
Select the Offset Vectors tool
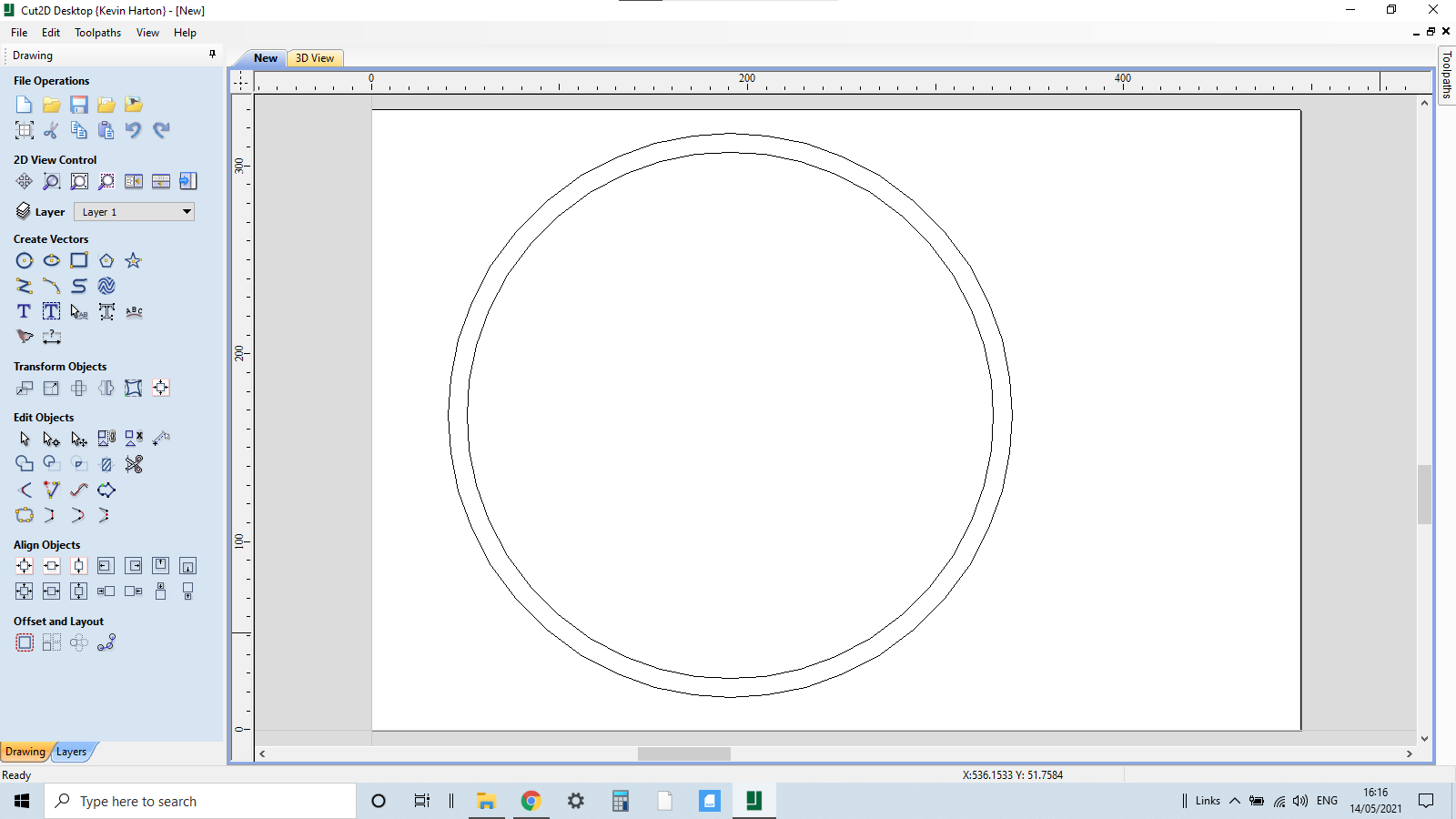pyautogui.click(x=25, y=642)
